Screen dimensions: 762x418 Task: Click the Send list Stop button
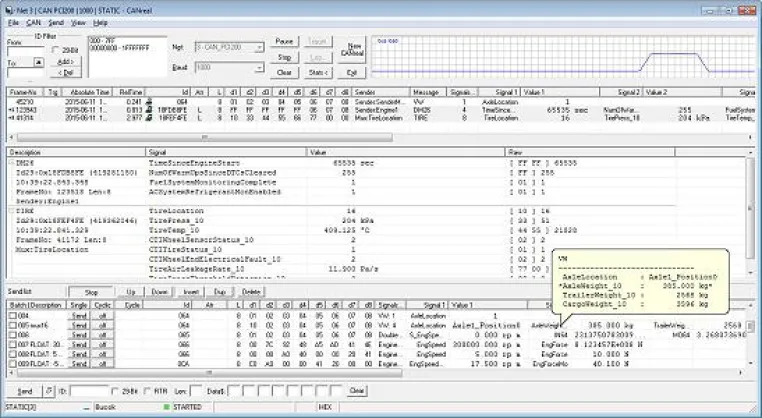click(x=91, y=292)
